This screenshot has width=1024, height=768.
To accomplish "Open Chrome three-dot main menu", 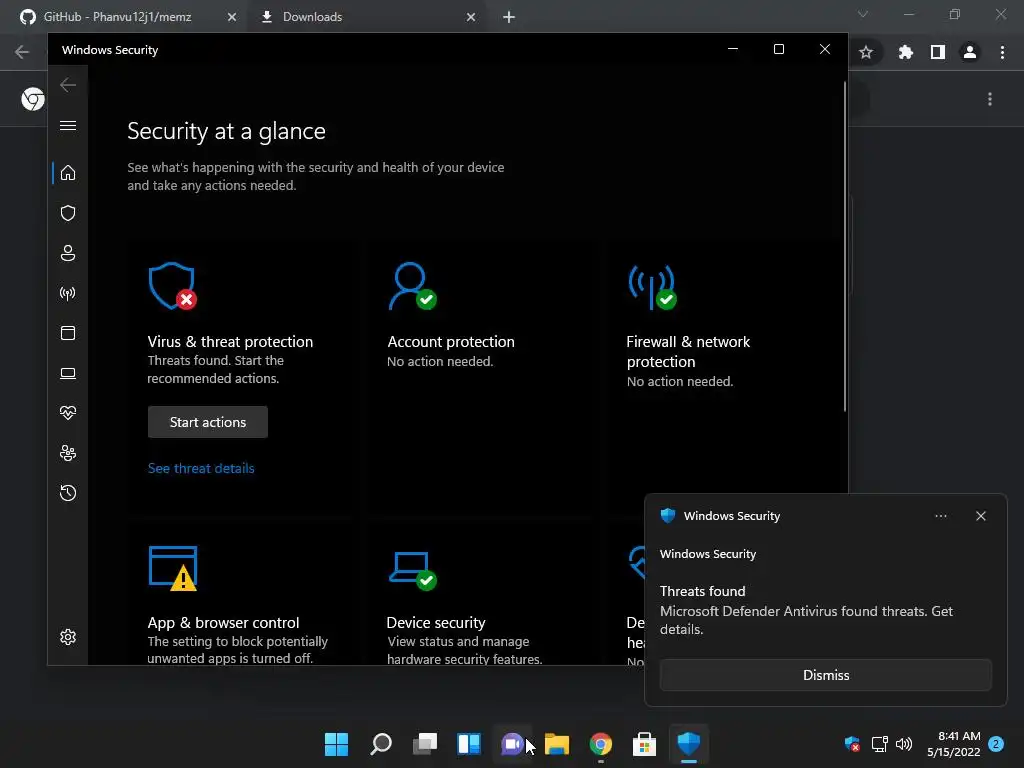I will tap(1002, 52).
